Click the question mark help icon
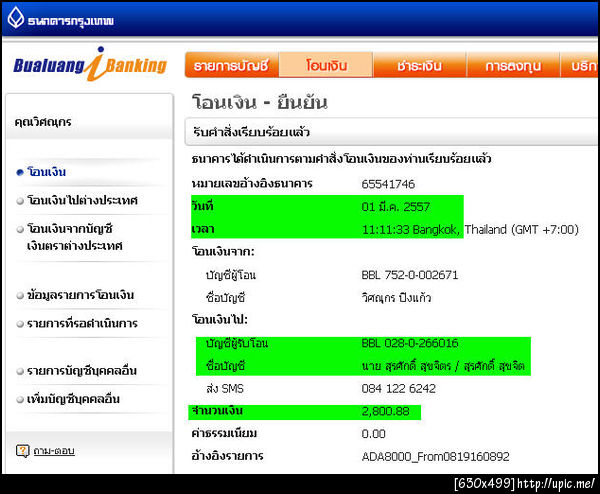Image resolution: width=600 pixels, height=494 pixels. click(x=22, y=451)
